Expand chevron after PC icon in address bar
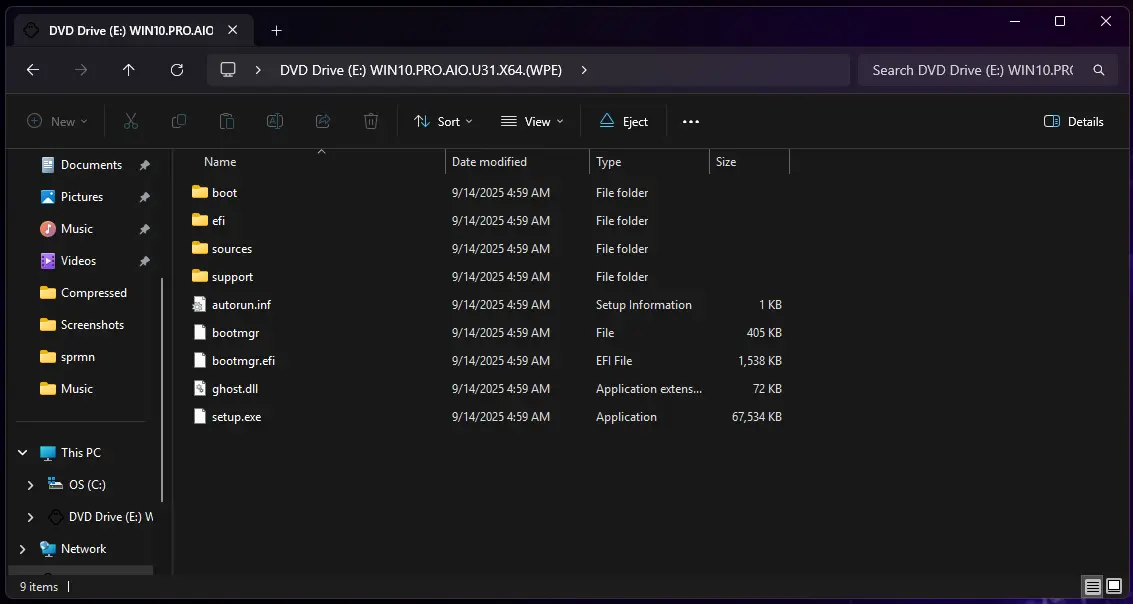Screen dimensions: 1133x604 [258, 70]
